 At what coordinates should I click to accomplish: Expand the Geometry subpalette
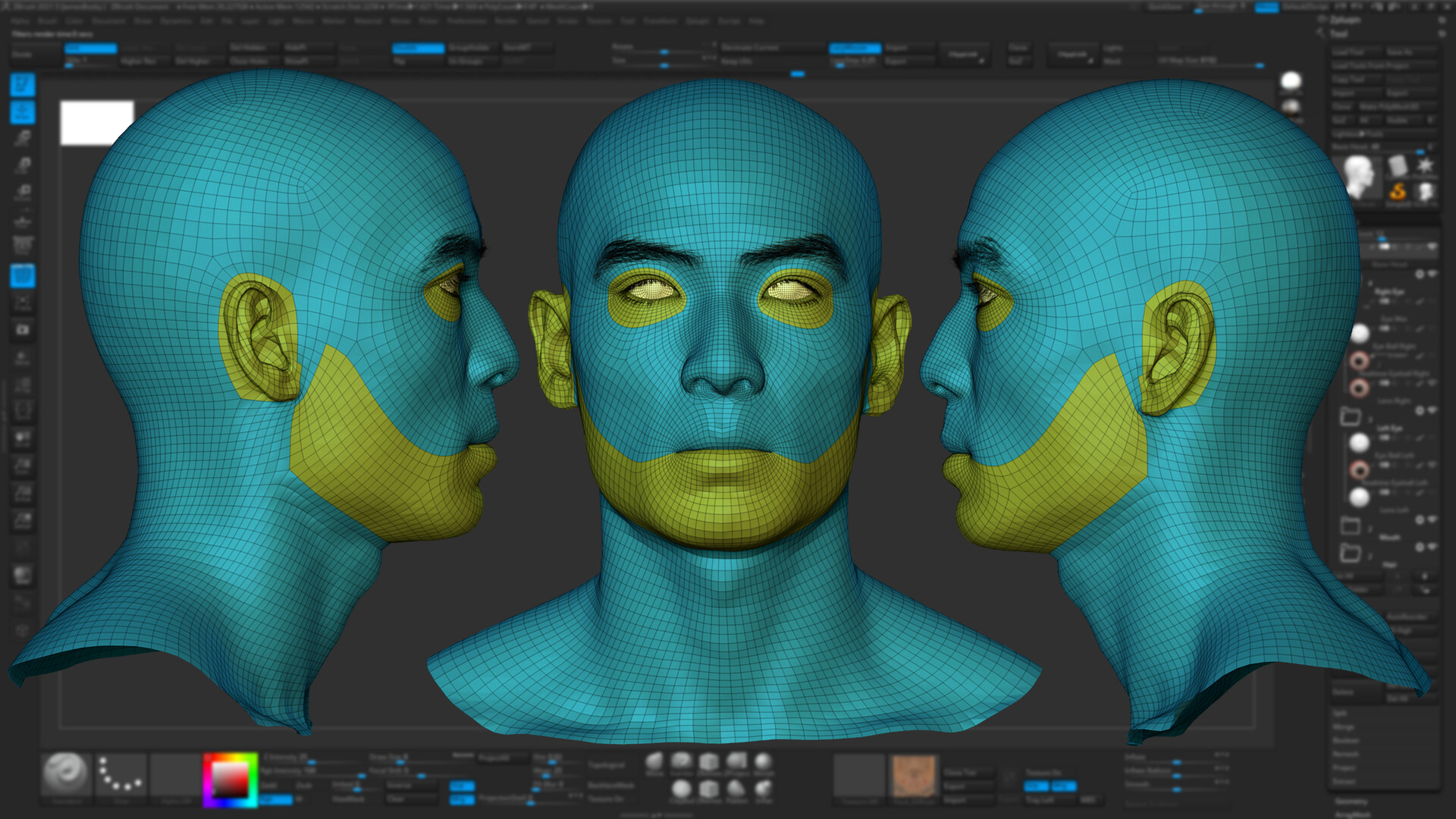(x=1351, y=802)
